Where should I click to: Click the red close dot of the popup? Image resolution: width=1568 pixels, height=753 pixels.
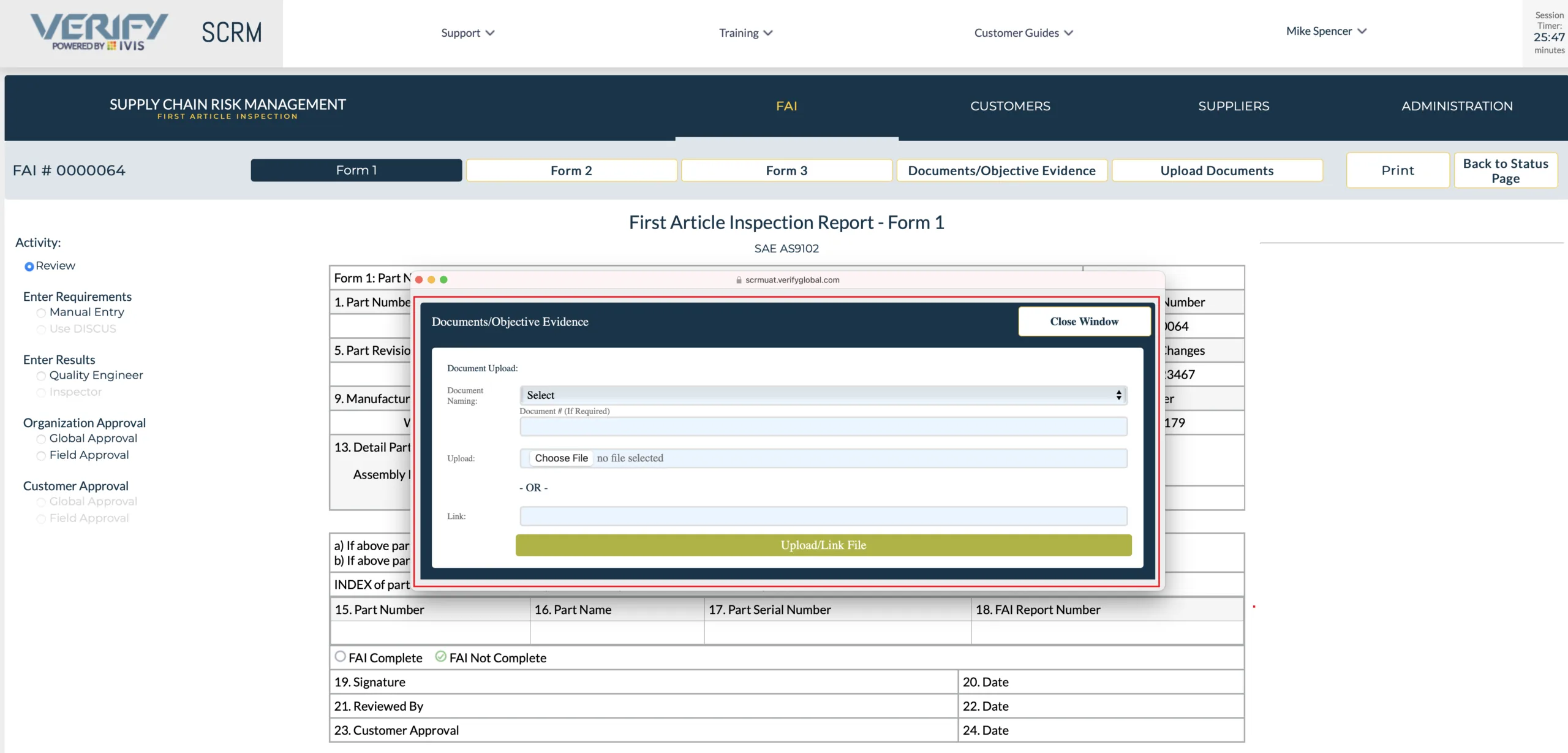point(419,279)
